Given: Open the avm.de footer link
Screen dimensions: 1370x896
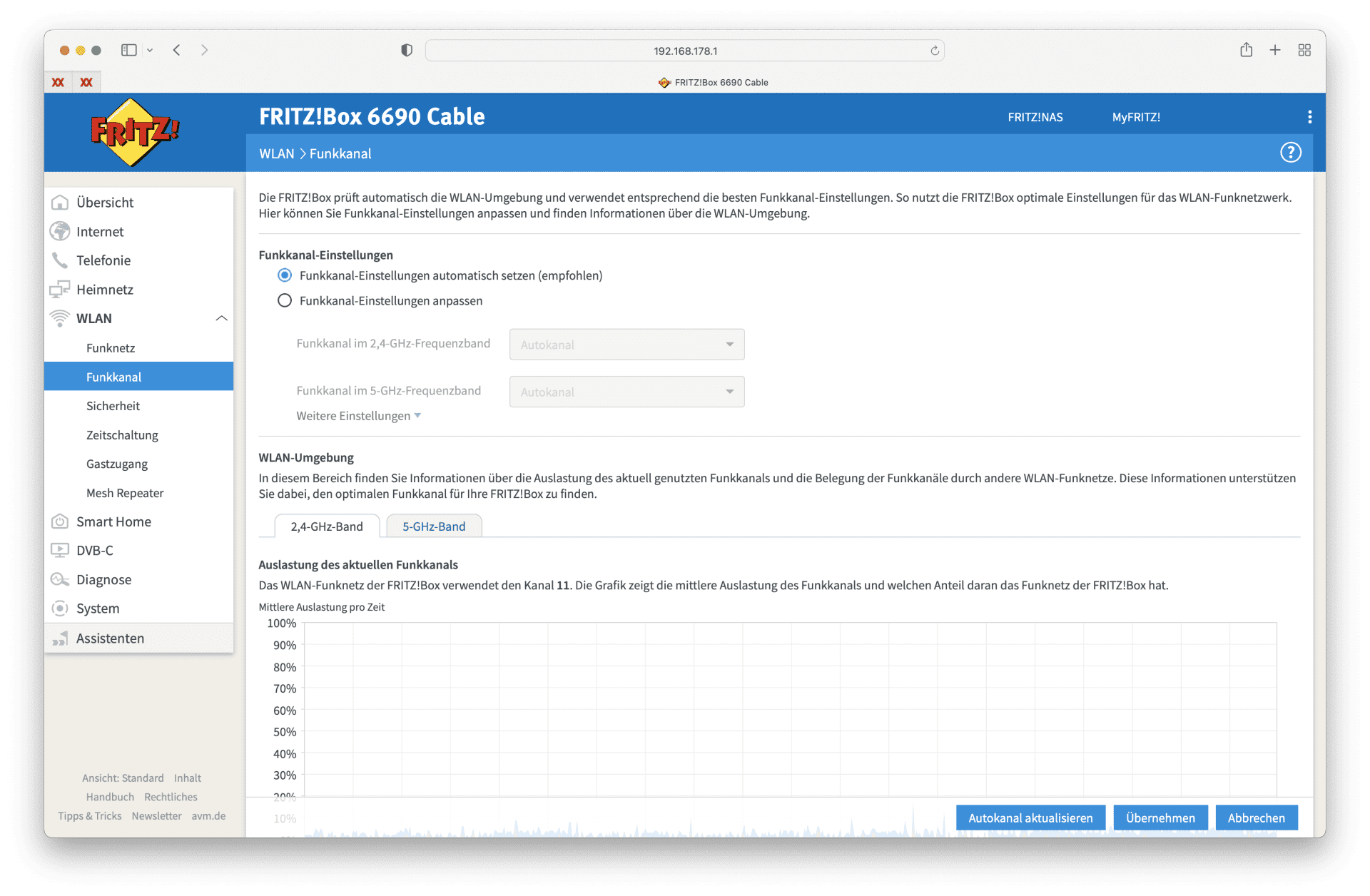Looking at the screenshot, I should (x=208, y=815).
